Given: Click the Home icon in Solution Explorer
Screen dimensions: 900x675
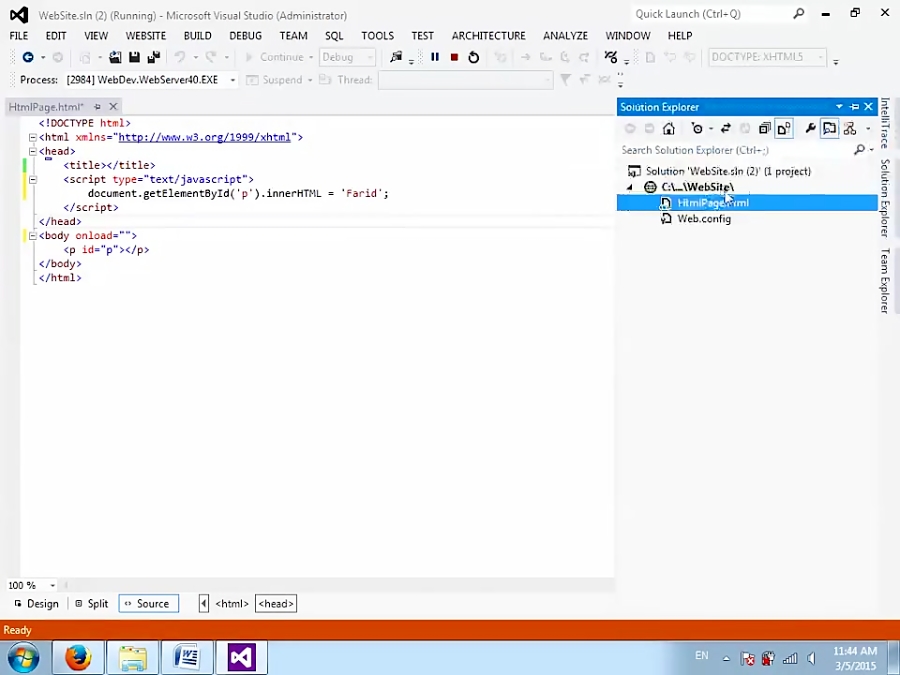Looking at the screenshot, I should (x=669, y=129).
